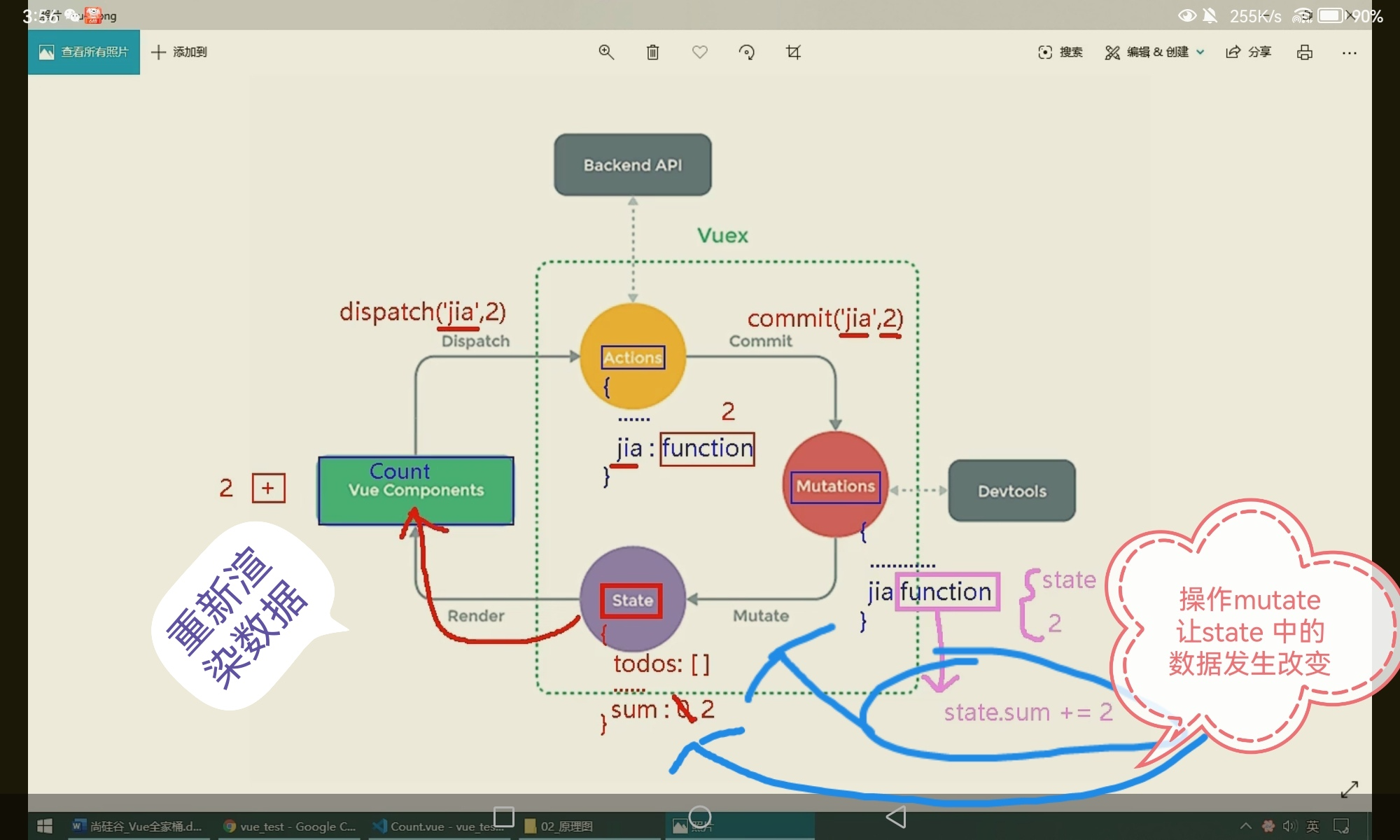The width and height of the screenshot is (1400, 840).
Task: Select the crop tool icon
Action: tap(793, 52)
